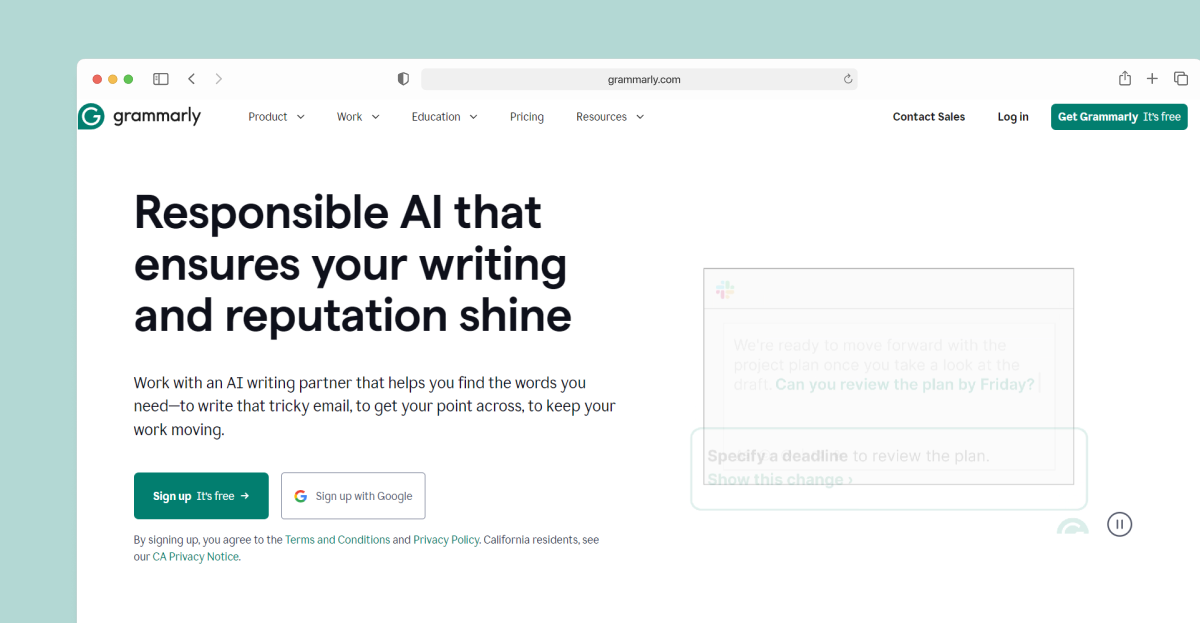Viewport: 1200px width, 623px height.
Task: Show the tab overview icon
Action: [1180, 79]
